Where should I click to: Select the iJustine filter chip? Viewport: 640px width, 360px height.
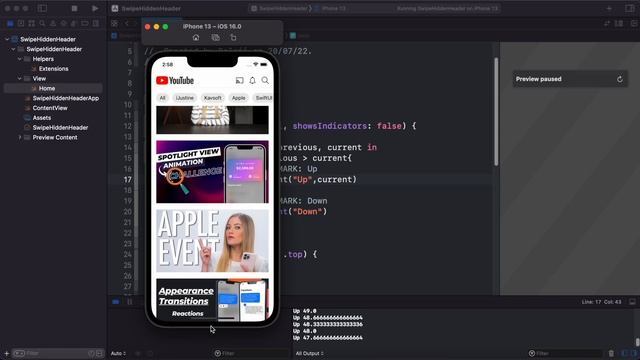tap(184, 98)
